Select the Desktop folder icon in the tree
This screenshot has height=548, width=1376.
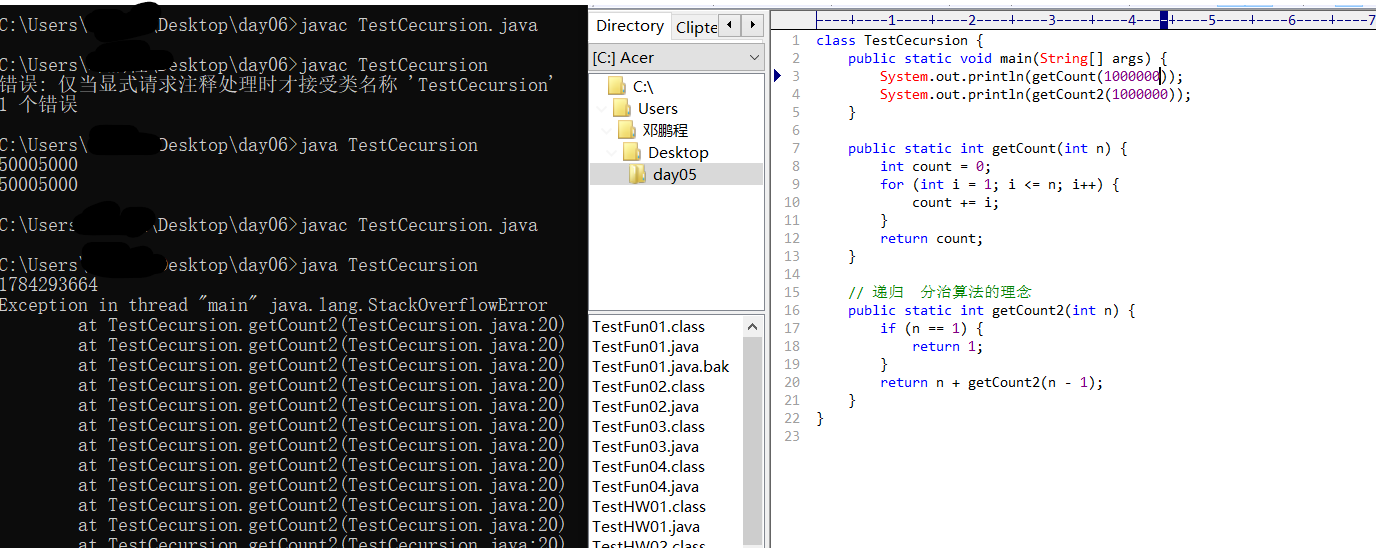coord(632,152)
